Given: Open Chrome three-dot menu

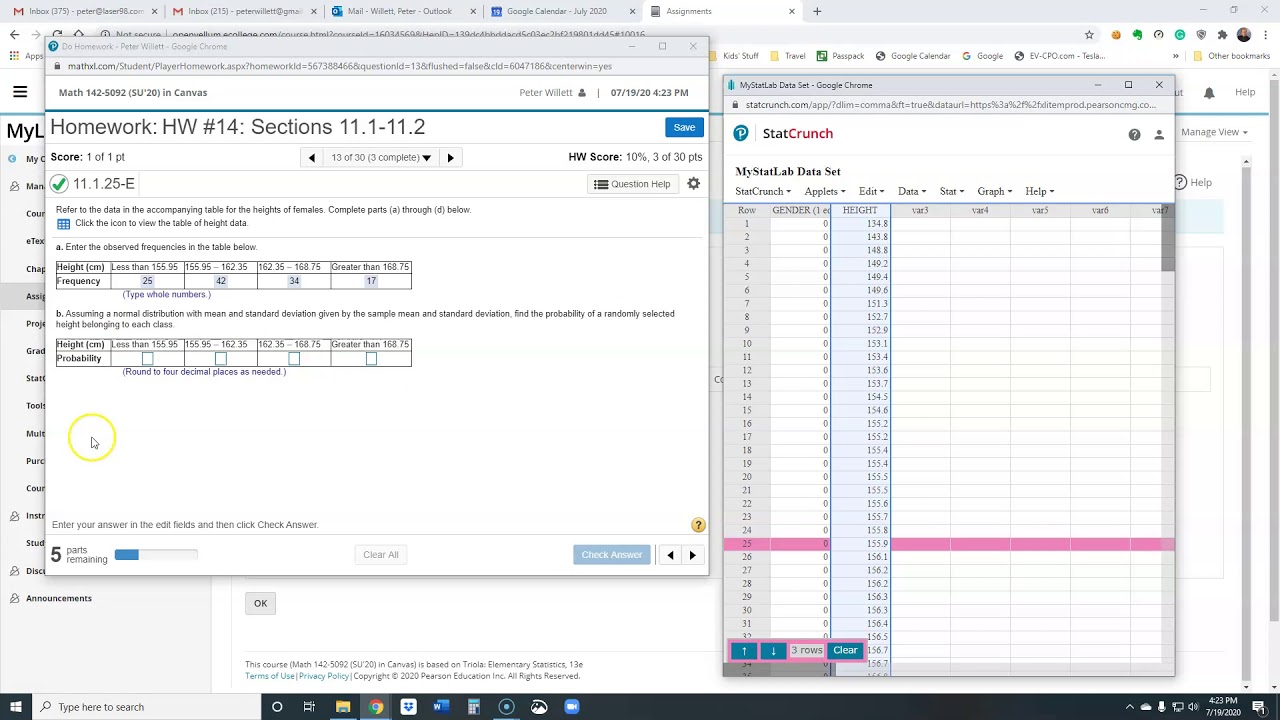Looking at the screenshot, I should tap(1265, 34).
